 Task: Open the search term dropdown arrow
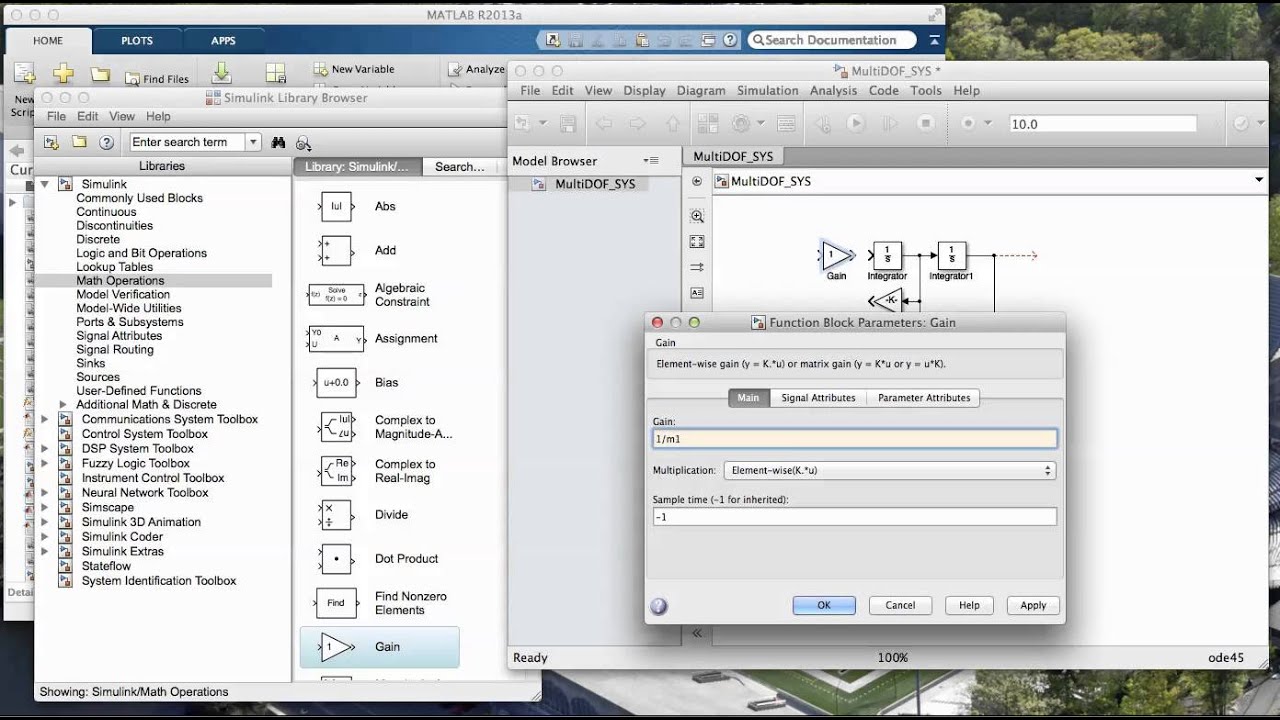point(253,142)
